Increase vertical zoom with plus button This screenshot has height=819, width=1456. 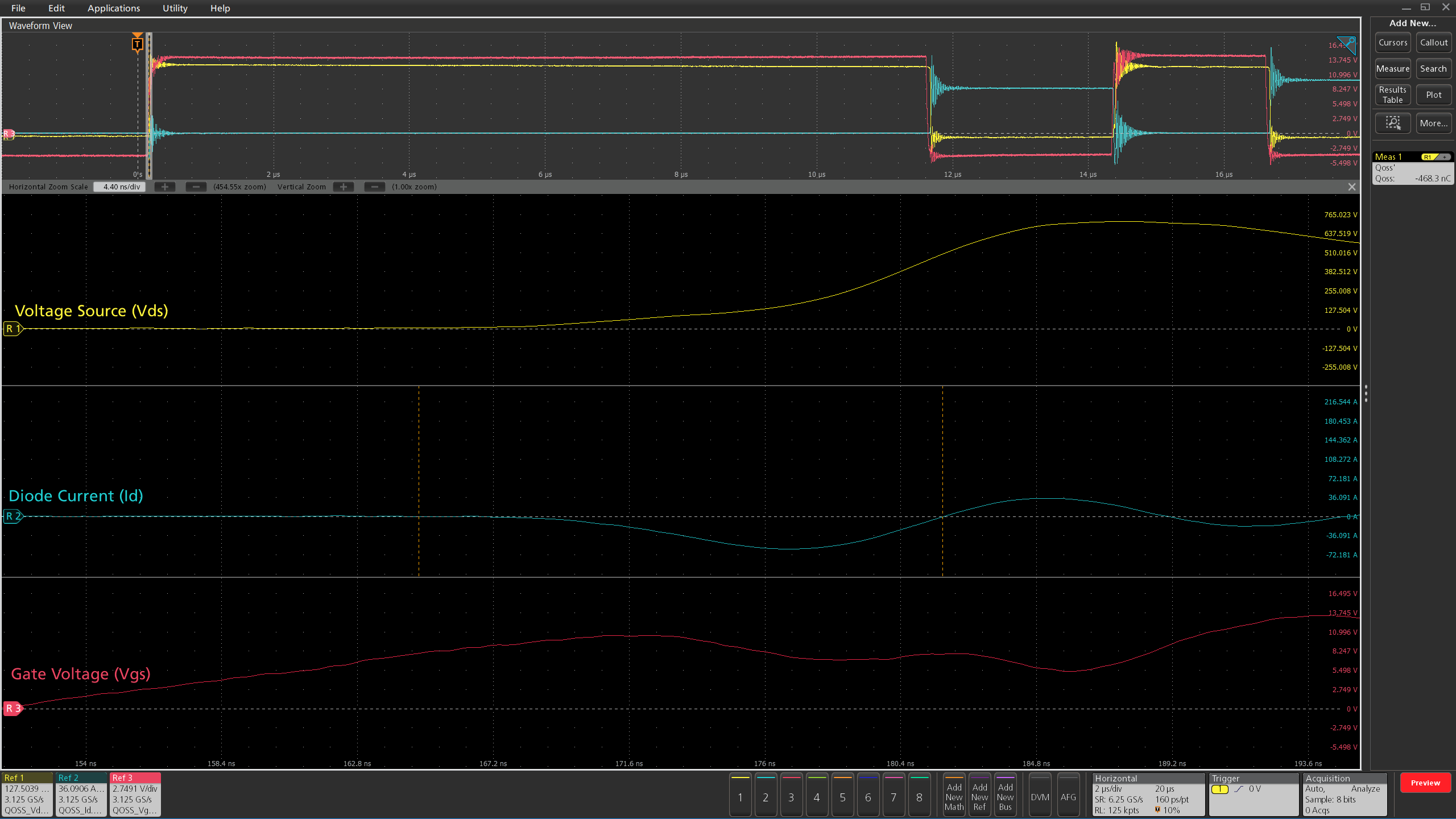[344, 187]
